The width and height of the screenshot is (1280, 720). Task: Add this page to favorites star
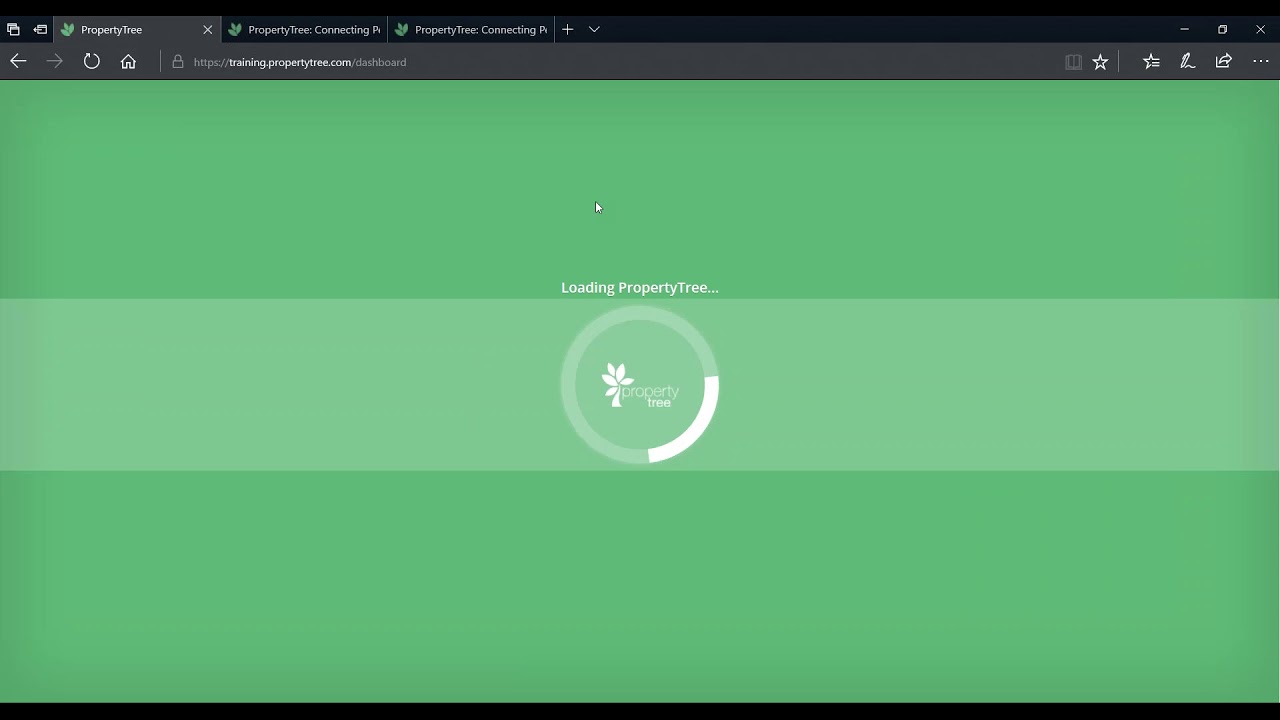(x=1100, y=61)
